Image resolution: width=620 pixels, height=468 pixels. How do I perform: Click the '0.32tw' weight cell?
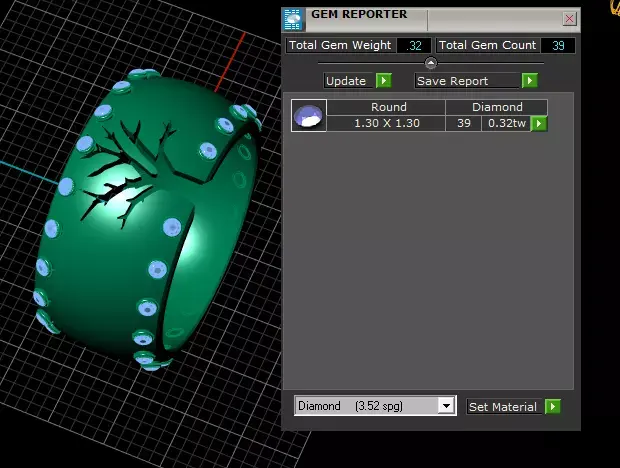[x=506, y=123]
